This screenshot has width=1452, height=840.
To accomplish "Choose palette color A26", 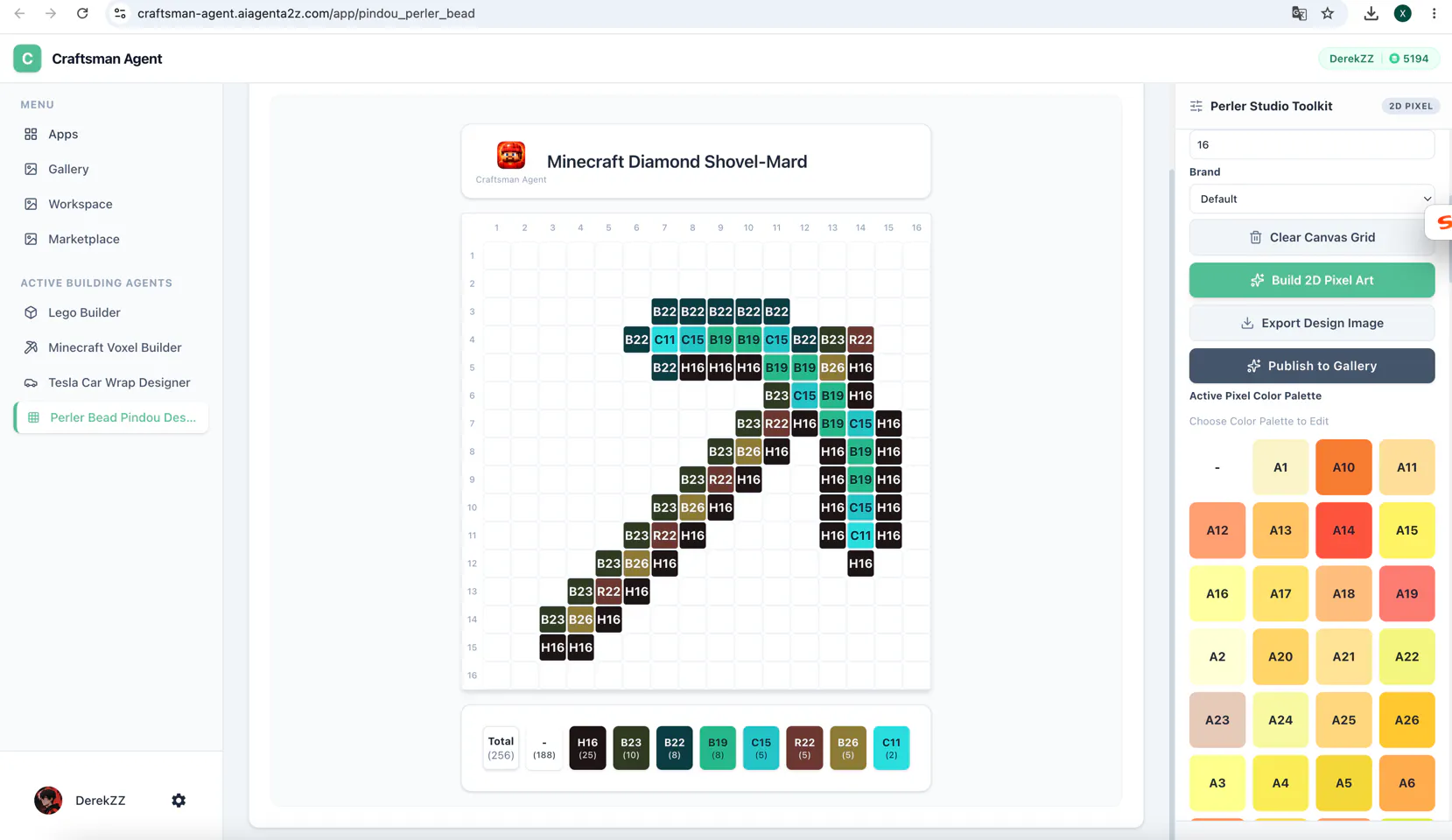I will point(1407,720).
